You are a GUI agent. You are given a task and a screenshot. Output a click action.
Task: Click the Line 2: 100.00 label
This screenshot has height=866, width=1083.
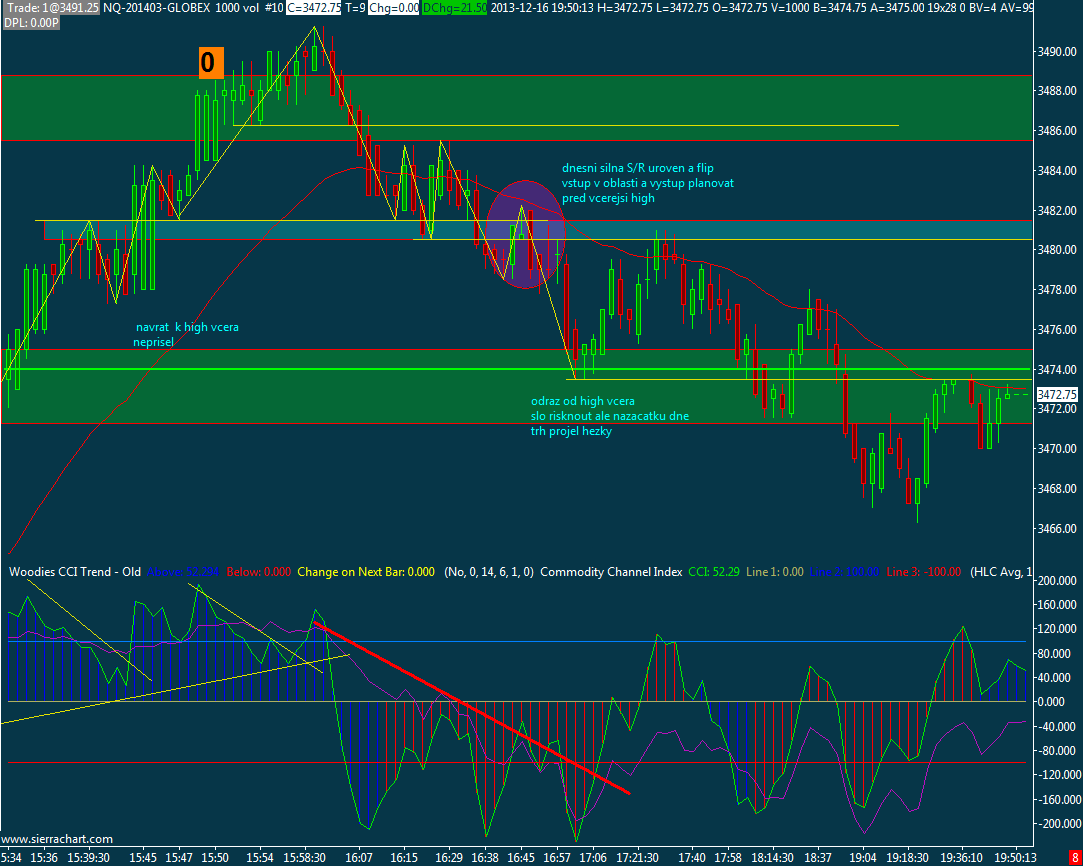[x=844, y=572]
